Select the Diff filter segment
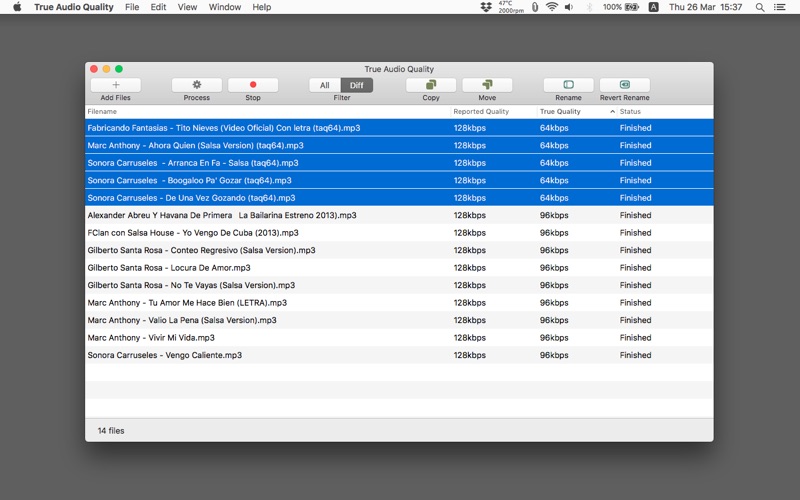 coord(357,85)
